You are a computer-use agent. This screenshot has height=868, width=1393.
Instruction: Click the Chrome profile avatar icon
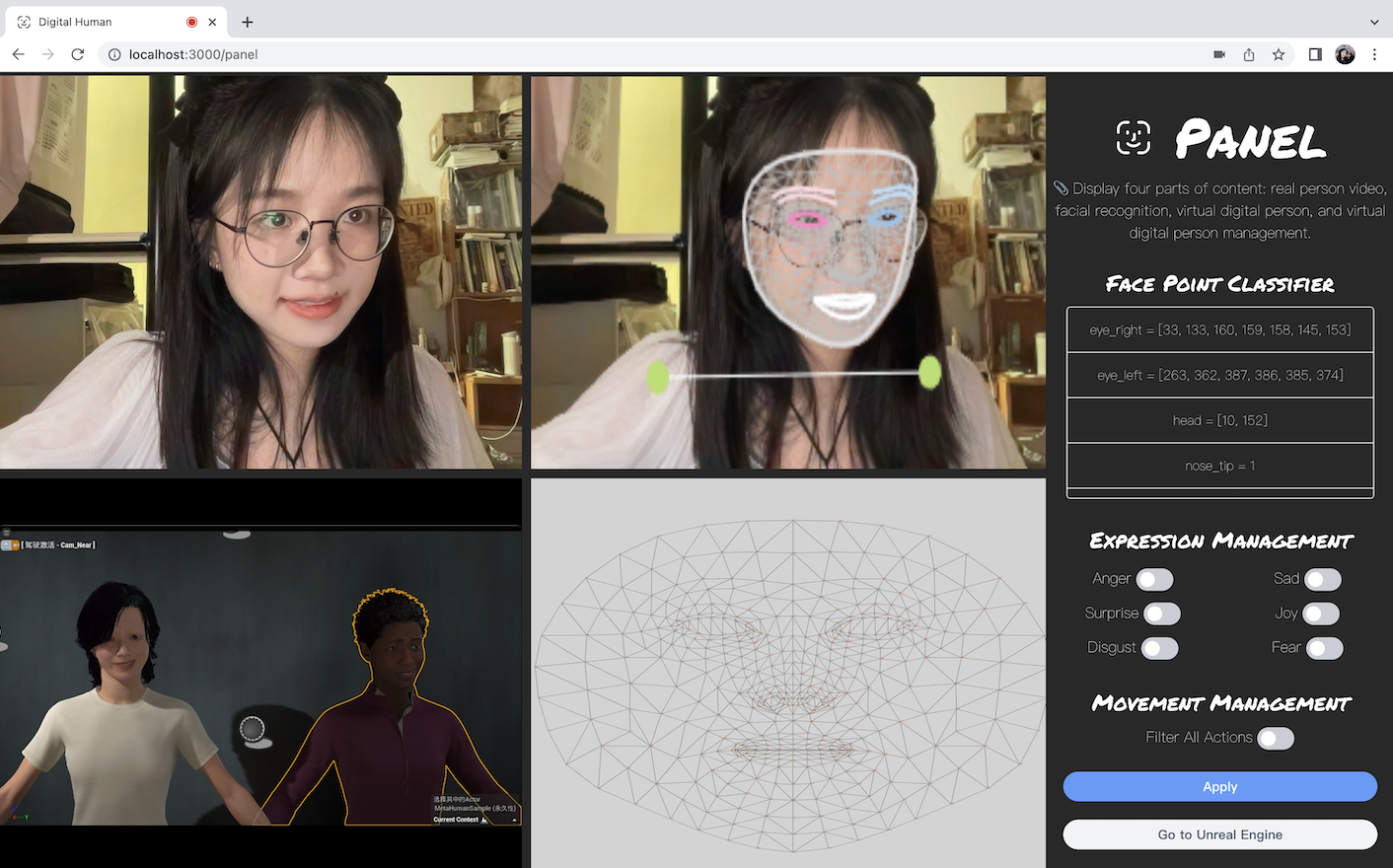click(1345, 54)
